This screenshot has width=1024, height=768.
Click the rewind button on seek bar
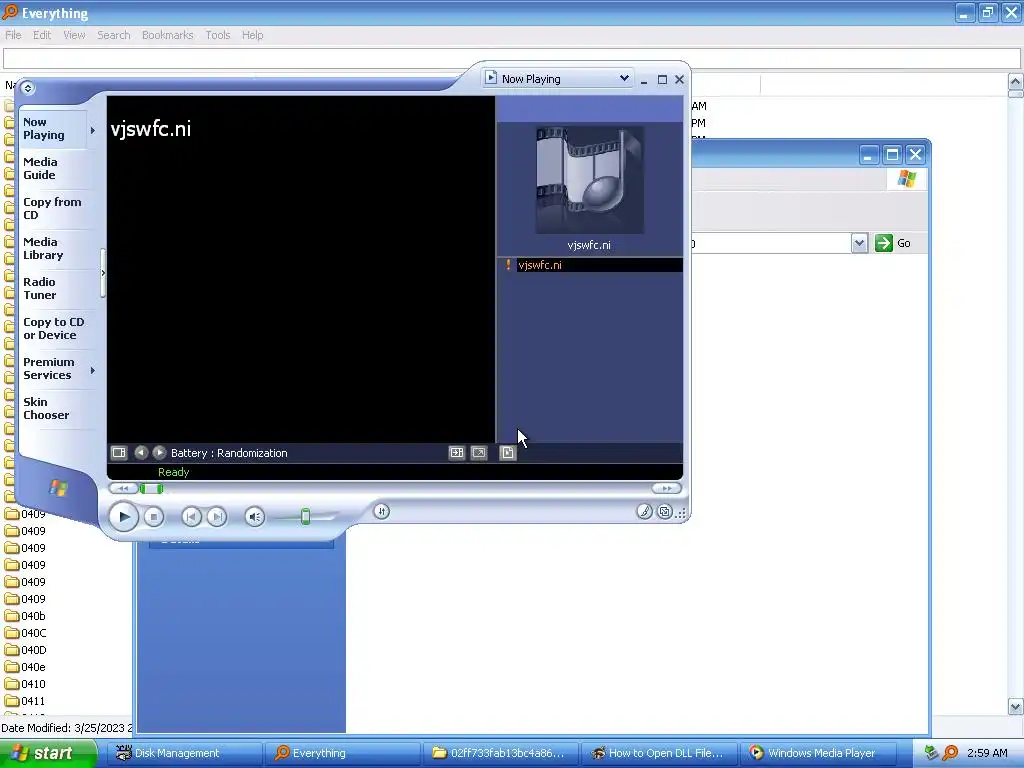(123, 488)
